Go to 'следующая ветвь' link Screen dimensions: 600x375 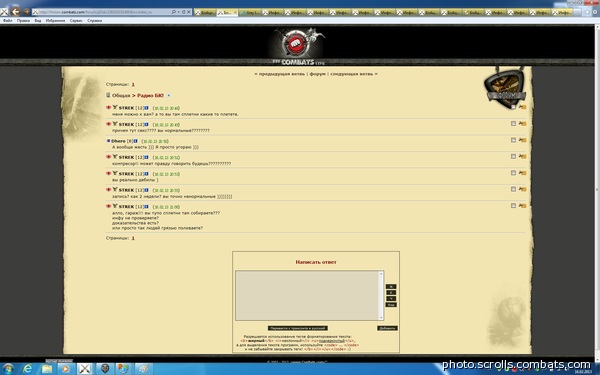tap(351, 74)
